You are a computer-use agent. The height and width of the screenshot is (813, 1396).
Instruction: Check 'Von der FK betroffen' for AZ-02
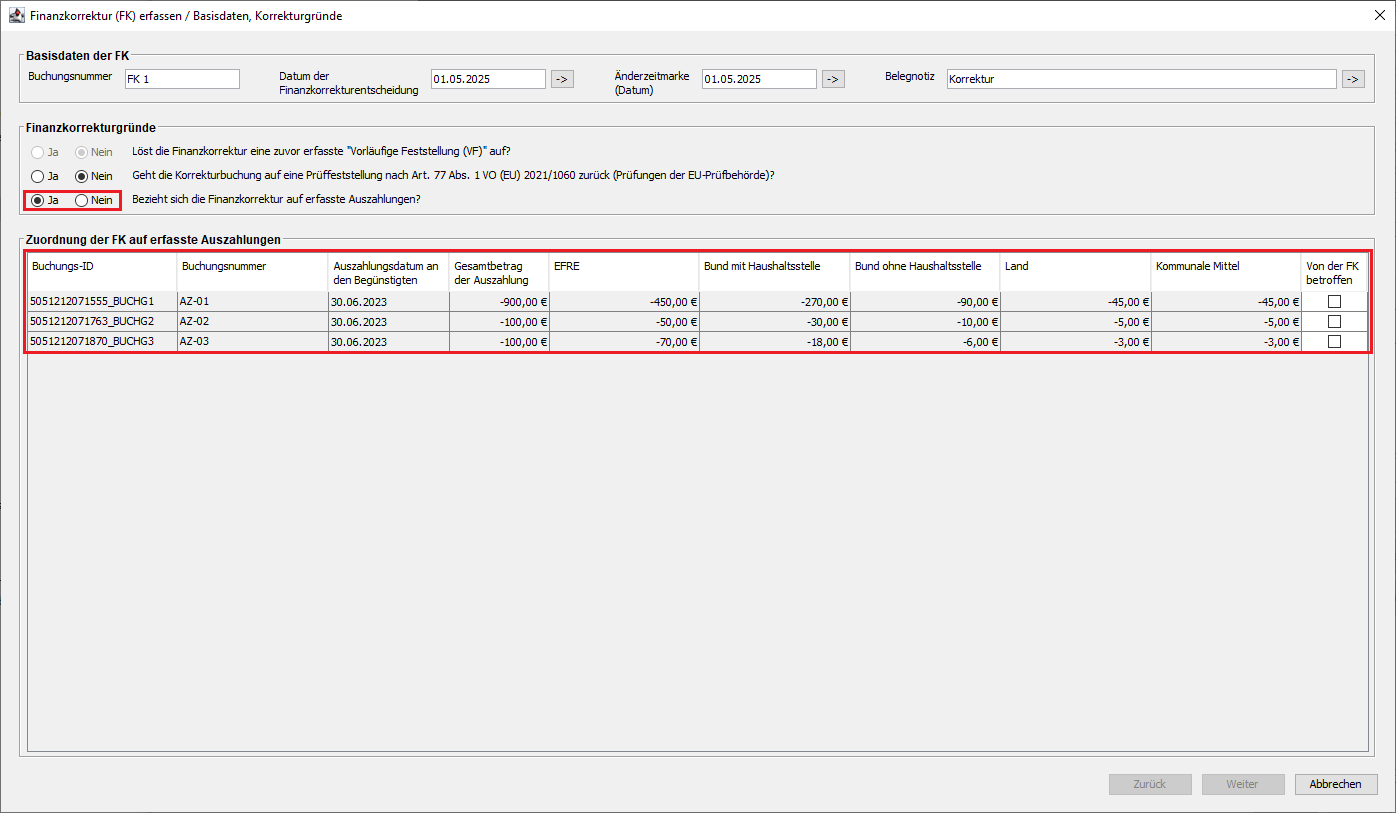[x=1334, y=322]
